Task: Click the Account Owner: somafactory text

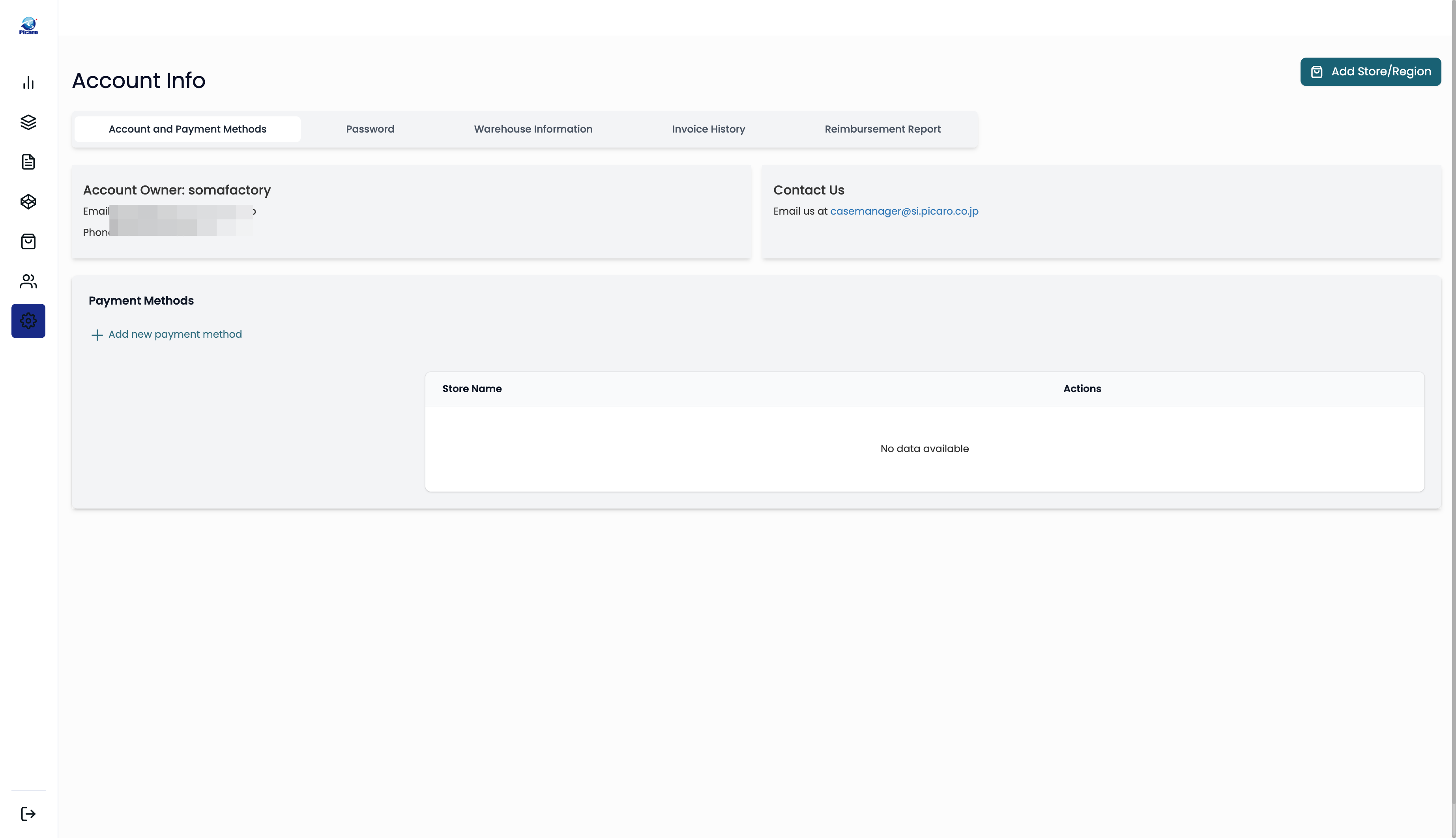Action: pyautogui.click(x=177, y=190)
